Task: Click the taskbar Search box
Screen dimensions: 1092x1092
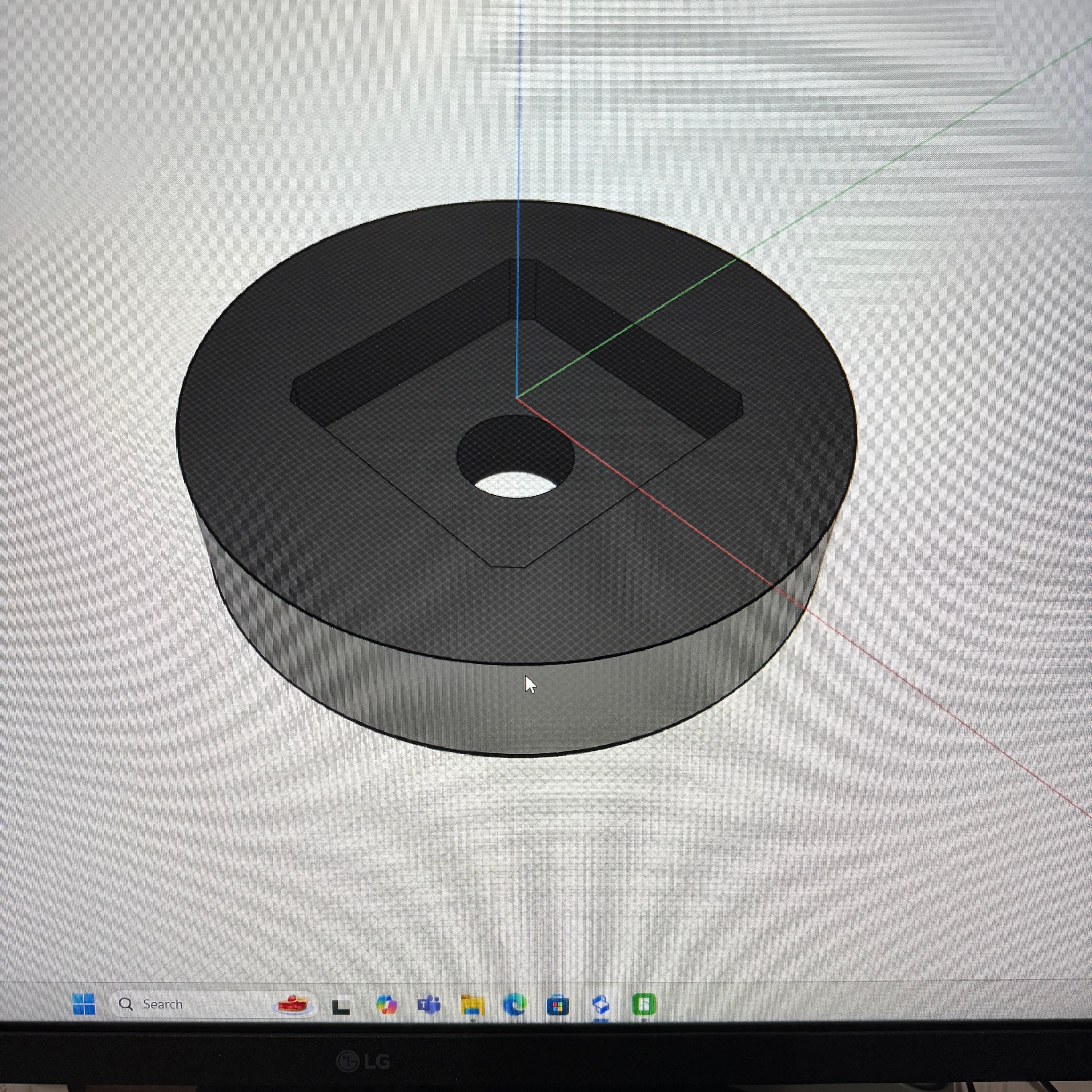Action: pyautogui.click(x=214, y=1005)
